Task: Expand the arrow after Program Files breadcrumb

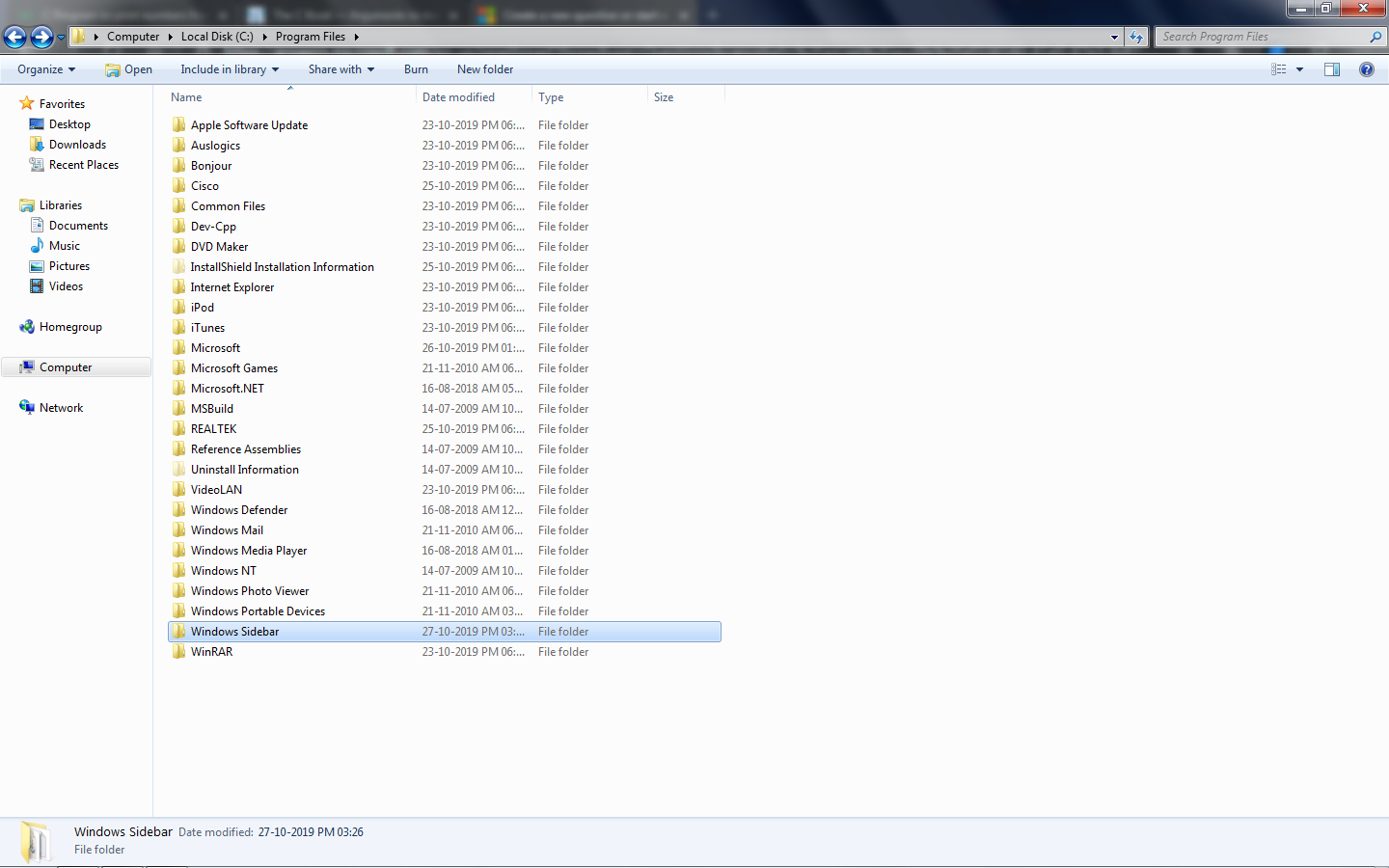Action: click(356, 37)
